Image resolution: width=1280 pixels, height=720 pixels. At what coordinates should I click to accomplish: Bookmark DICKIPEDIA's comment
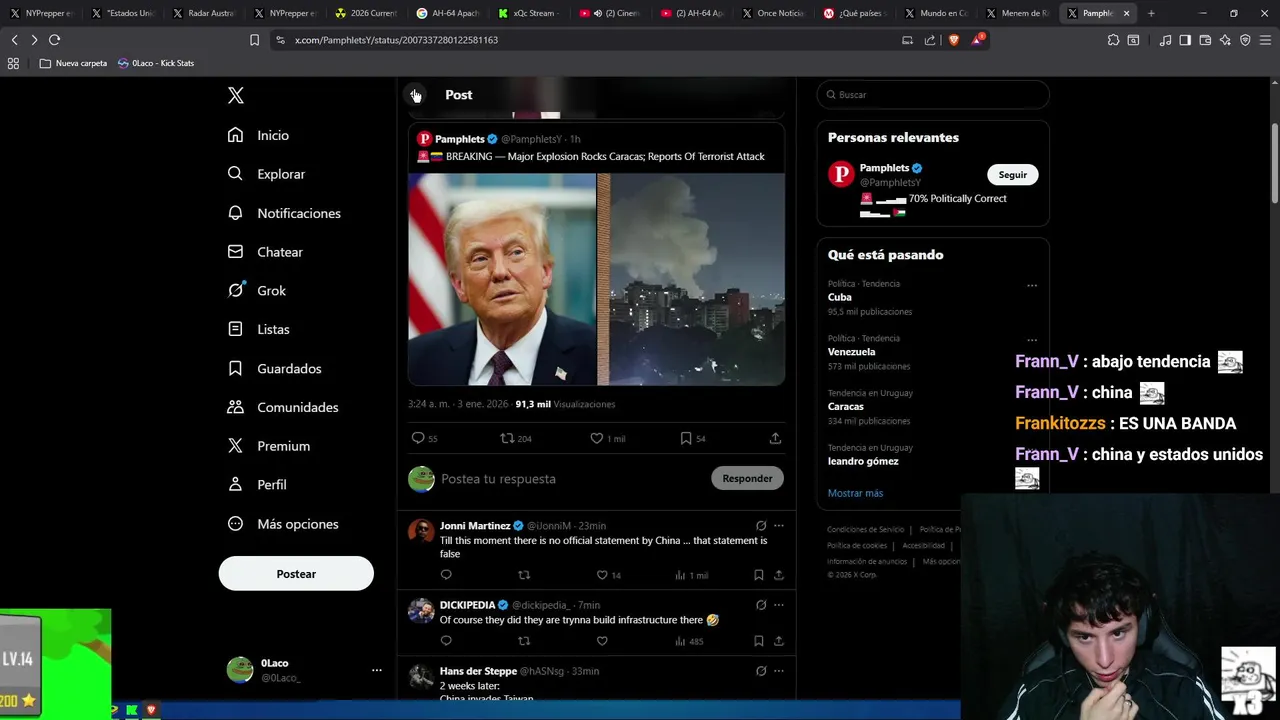[x=758, y=641]
